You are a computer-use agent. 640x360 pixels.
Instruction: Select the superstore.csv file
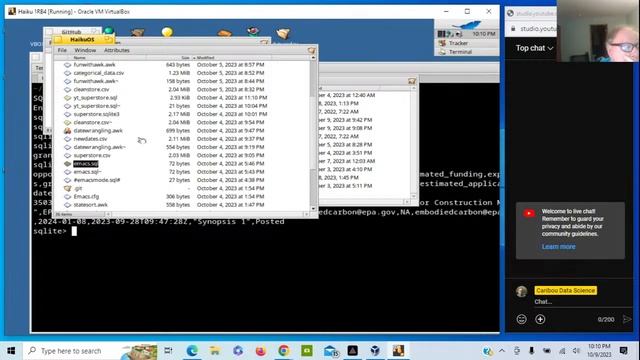click(92, 155)
